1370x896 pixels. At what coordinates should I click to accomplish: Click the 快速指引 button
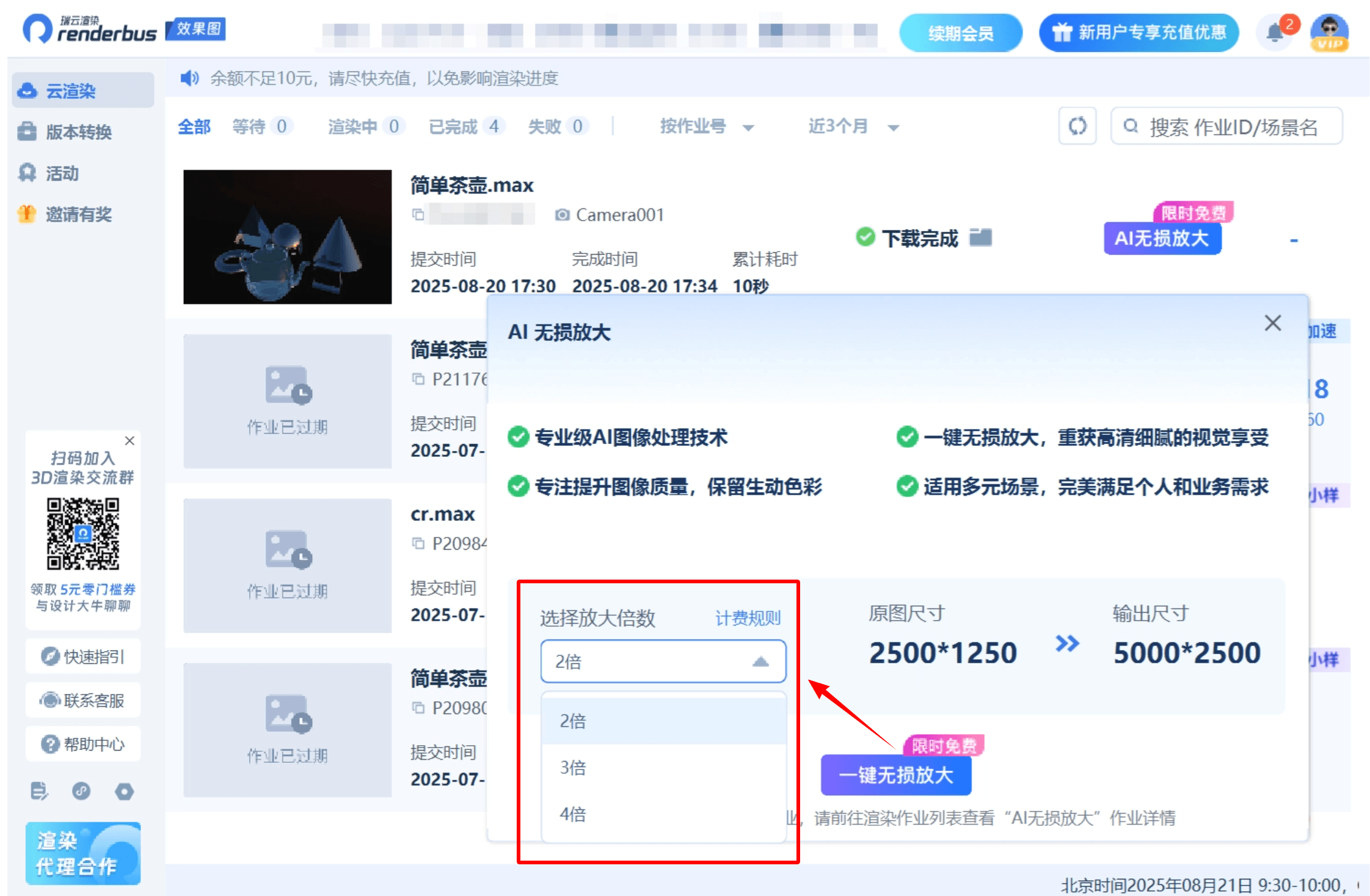click(83, 657)
